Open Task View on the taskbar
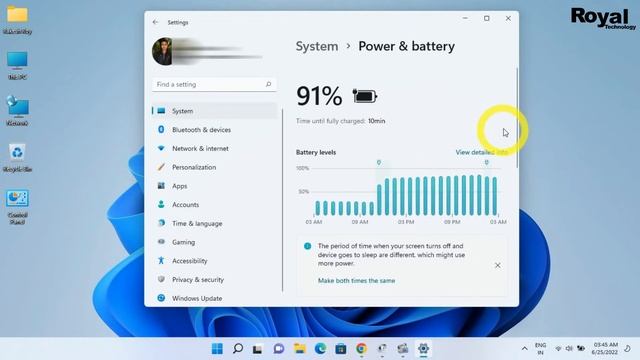Image resolution: width=640 pixels, height=360 pixels. (258, 349)
